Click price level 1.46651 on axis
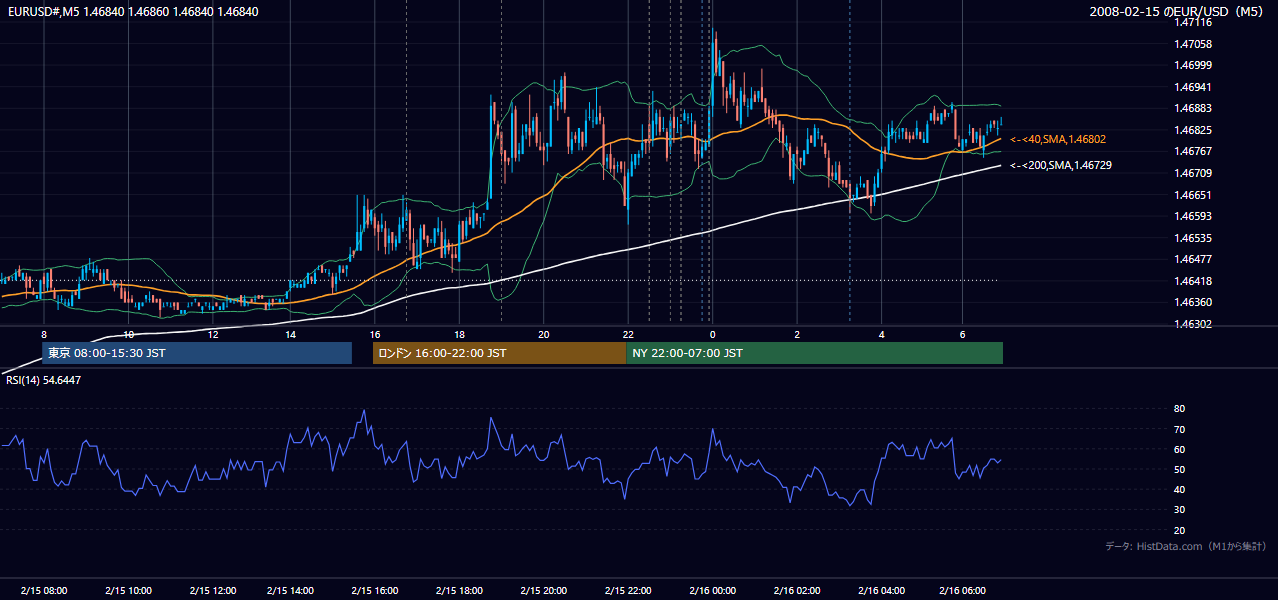 click(1193, 195)
